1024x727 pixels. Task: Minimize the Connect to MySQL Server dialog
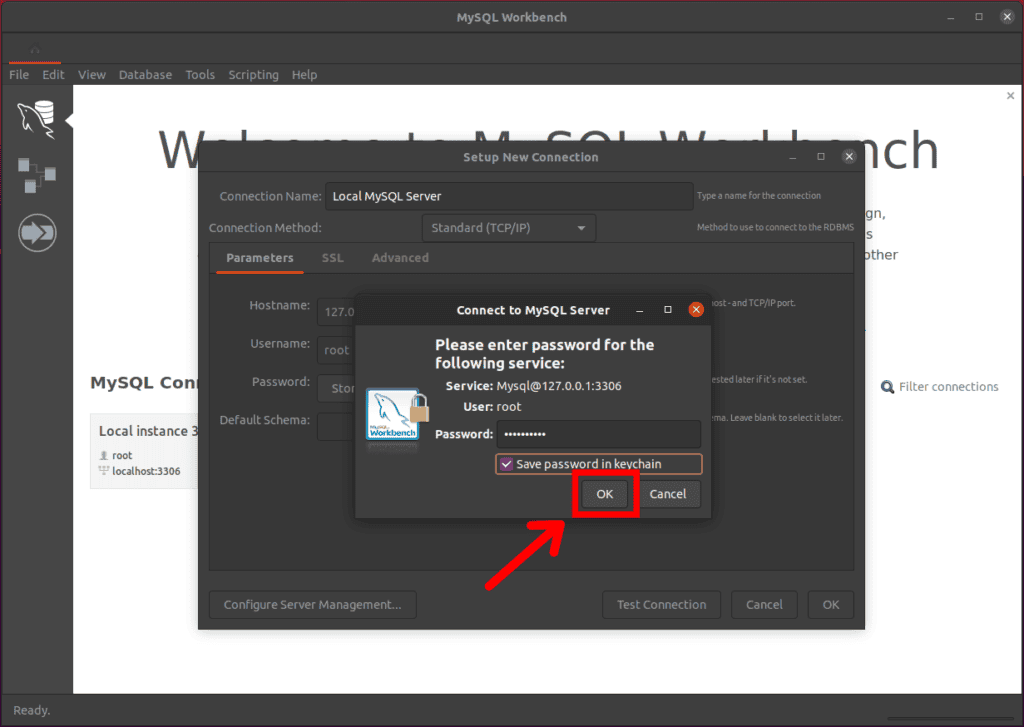tap(640, 310)
